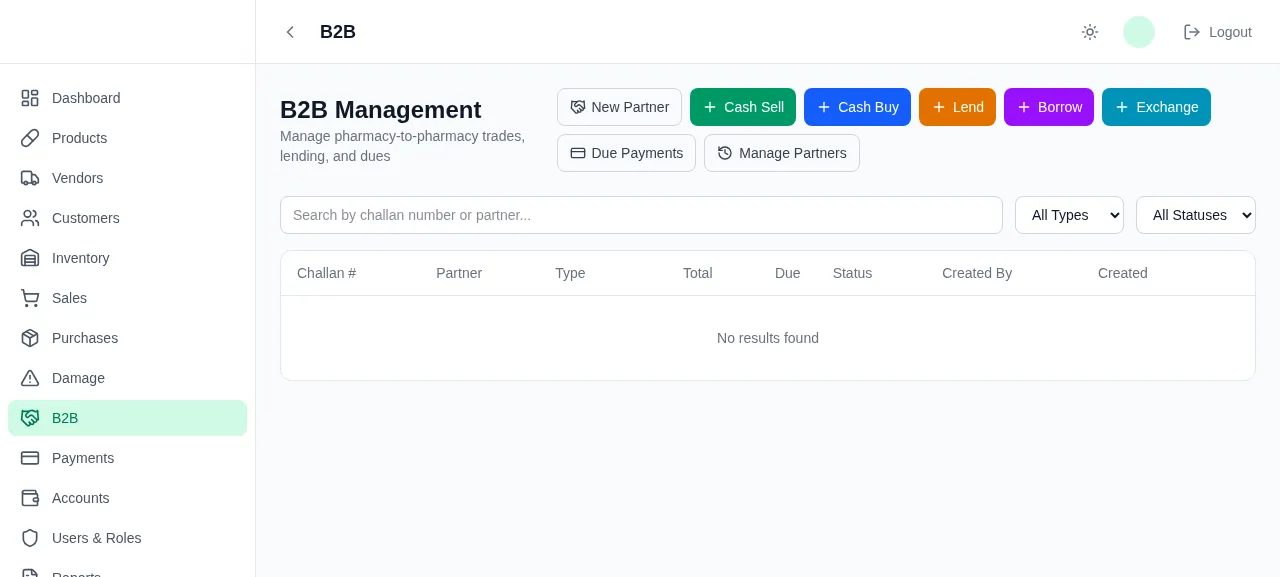The image size is (1280, 577).
Task: Open Accounts in the sidebar
Action: tap(127, 498)
